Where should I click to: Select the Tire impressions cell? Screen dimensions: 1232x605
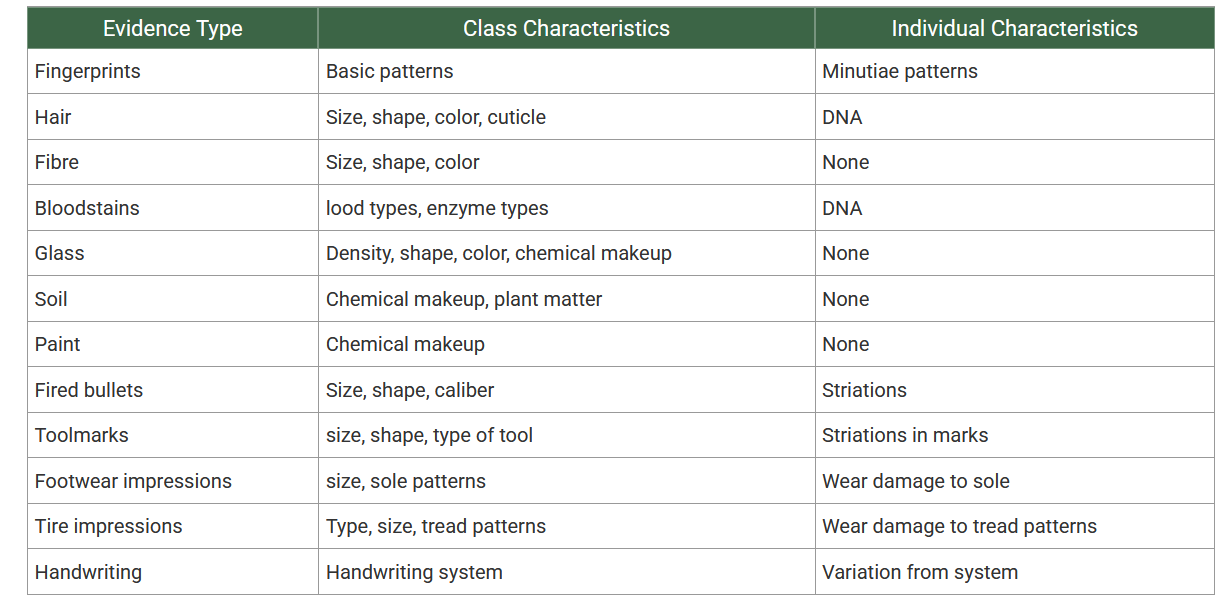click(x=173, y=526)
